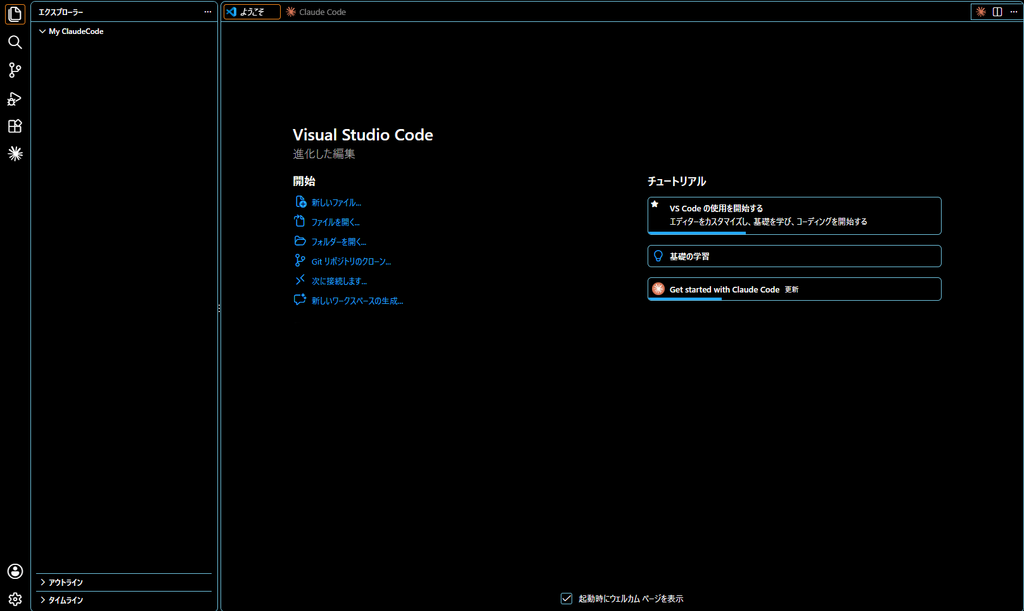Click Claude Code icon in editor title bar
This screenshot has width=1024, height=611.
981,12
